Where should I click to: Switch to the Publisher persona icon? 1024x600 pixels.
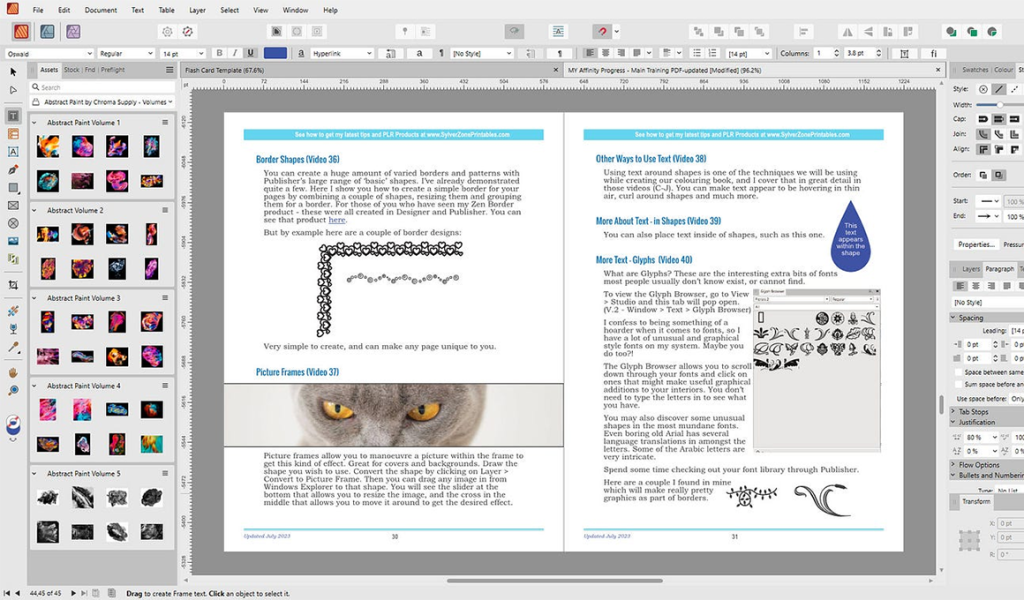click(21, 31)
